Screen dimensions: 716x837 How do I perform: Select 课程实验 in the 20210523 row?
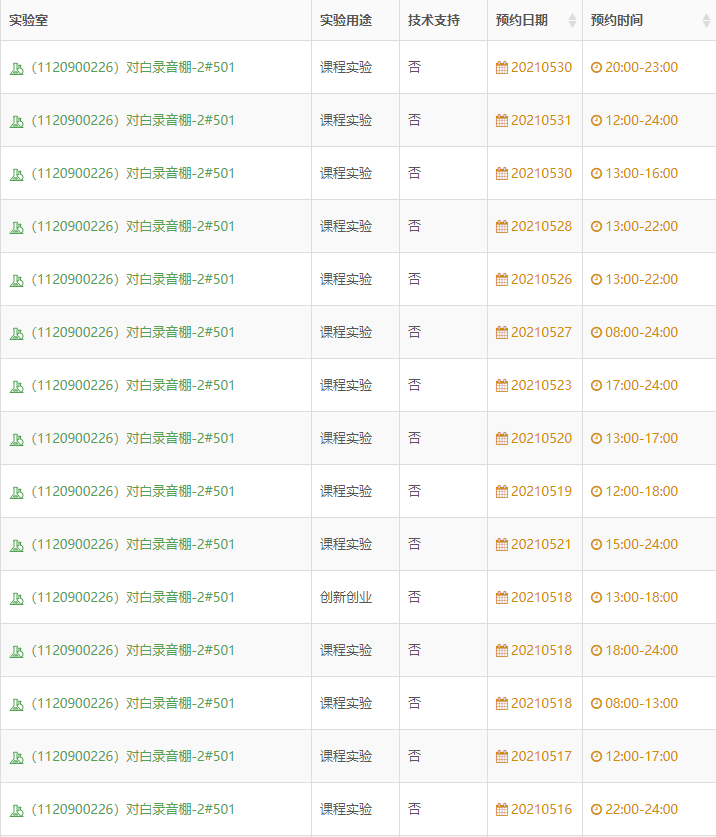coord(346,385)
